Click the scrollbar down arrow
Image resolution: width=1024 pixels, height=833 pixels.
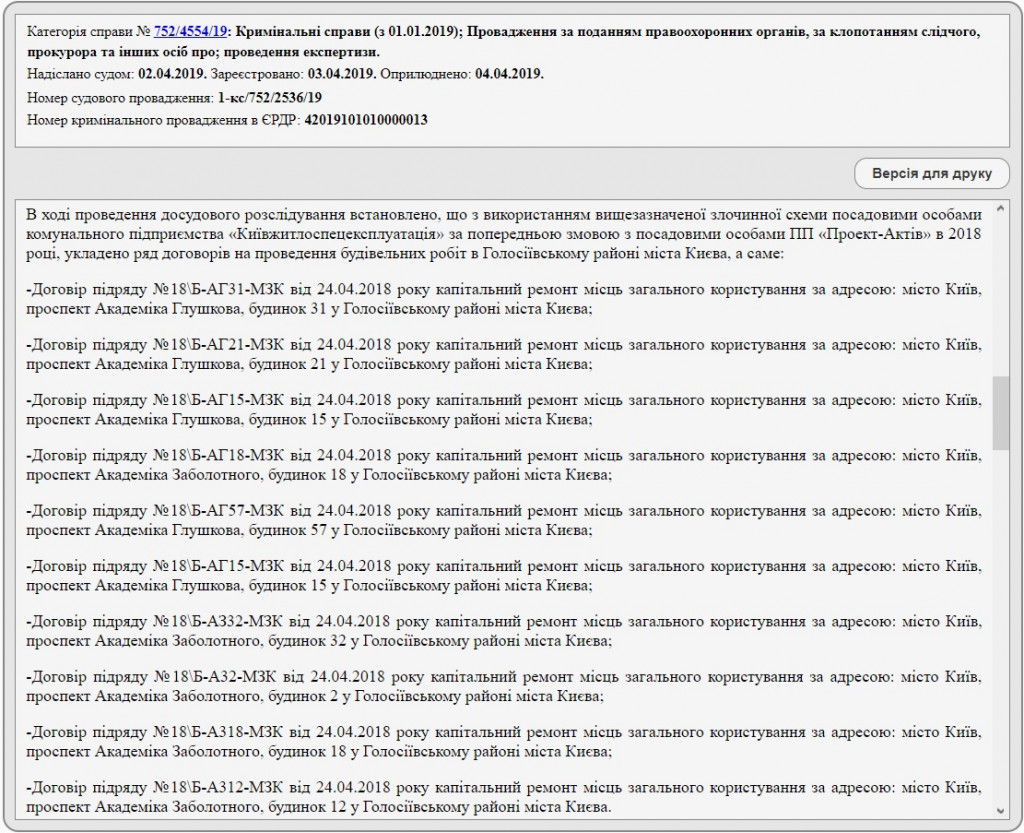click(1000, 808)
